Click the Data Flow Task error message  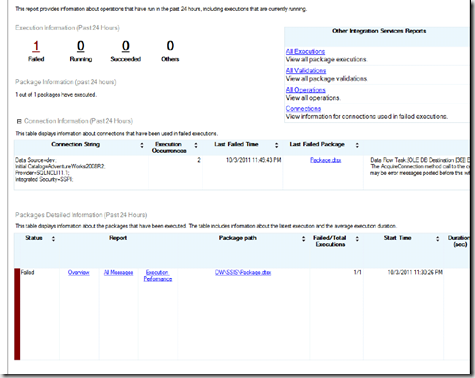(420, 167)
